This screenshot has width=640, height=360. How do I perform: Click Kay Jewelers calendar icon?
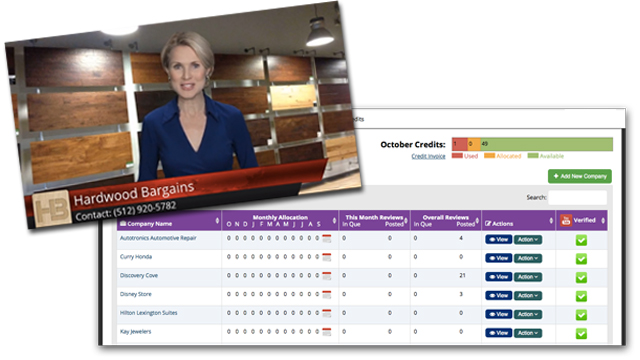327,332
